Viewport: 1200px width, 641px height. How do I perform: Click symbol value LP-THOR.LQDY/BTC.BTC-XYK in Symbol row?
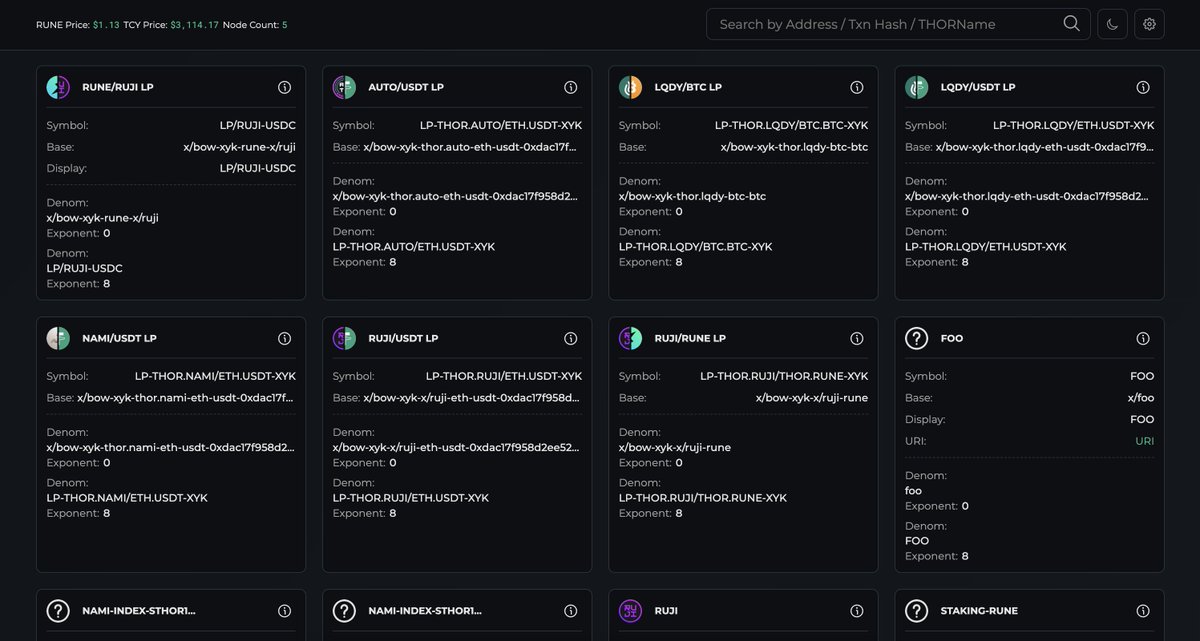(791, 126)
